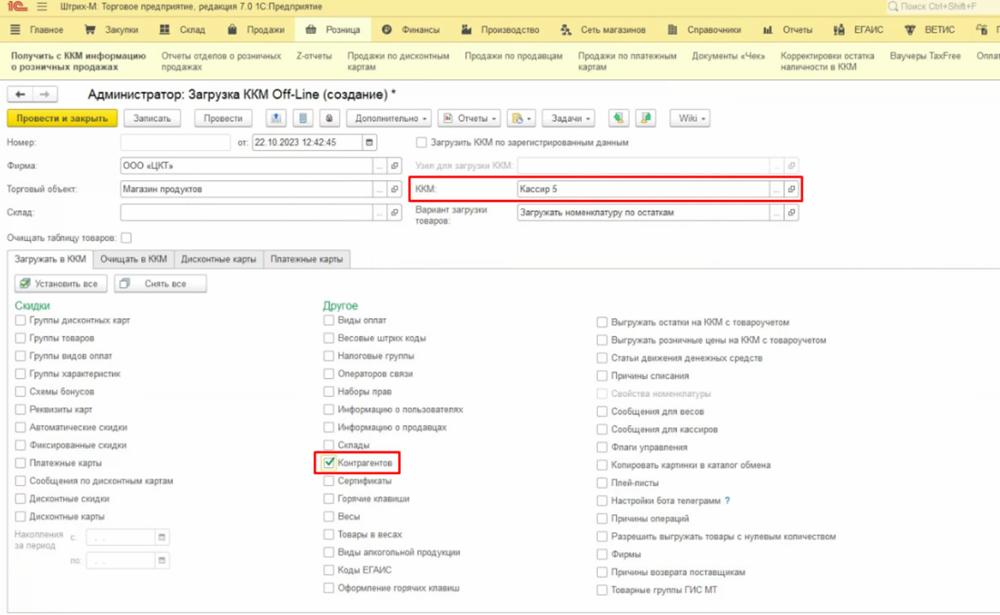Viewport: 1000px width, 615px height.
Task: Switch to the Очищать в ККМ tab
Action: (x=135, y=259)
